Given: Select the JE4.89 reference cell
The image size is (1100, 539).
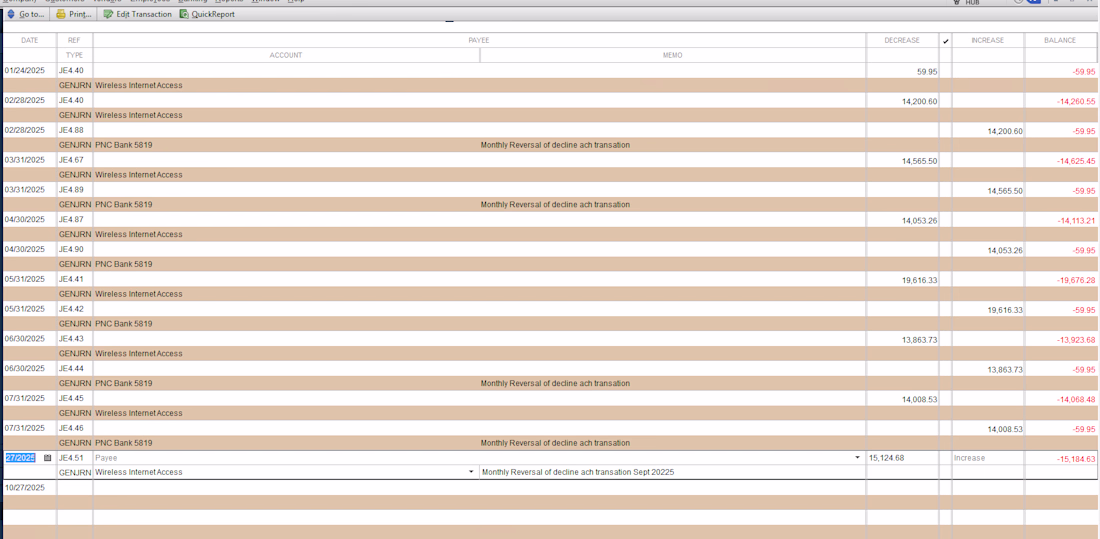Looking at the screenshot, I should 71,189.
